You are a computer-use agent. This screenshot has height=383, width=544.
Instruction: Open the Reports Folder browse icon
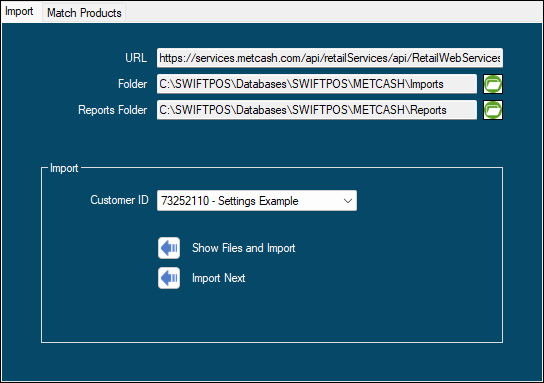493,110
